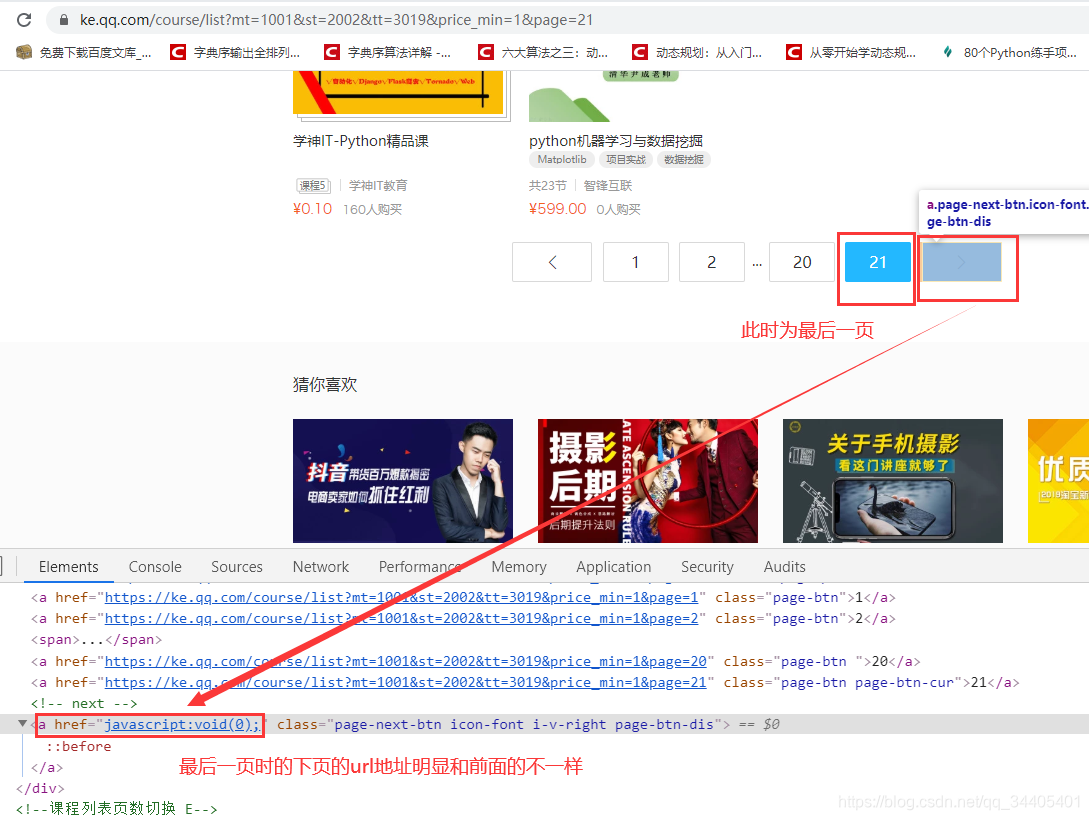The image size is (1089, 820).
Task: Click the Matplotlib tag
Action: coord(561,160)
